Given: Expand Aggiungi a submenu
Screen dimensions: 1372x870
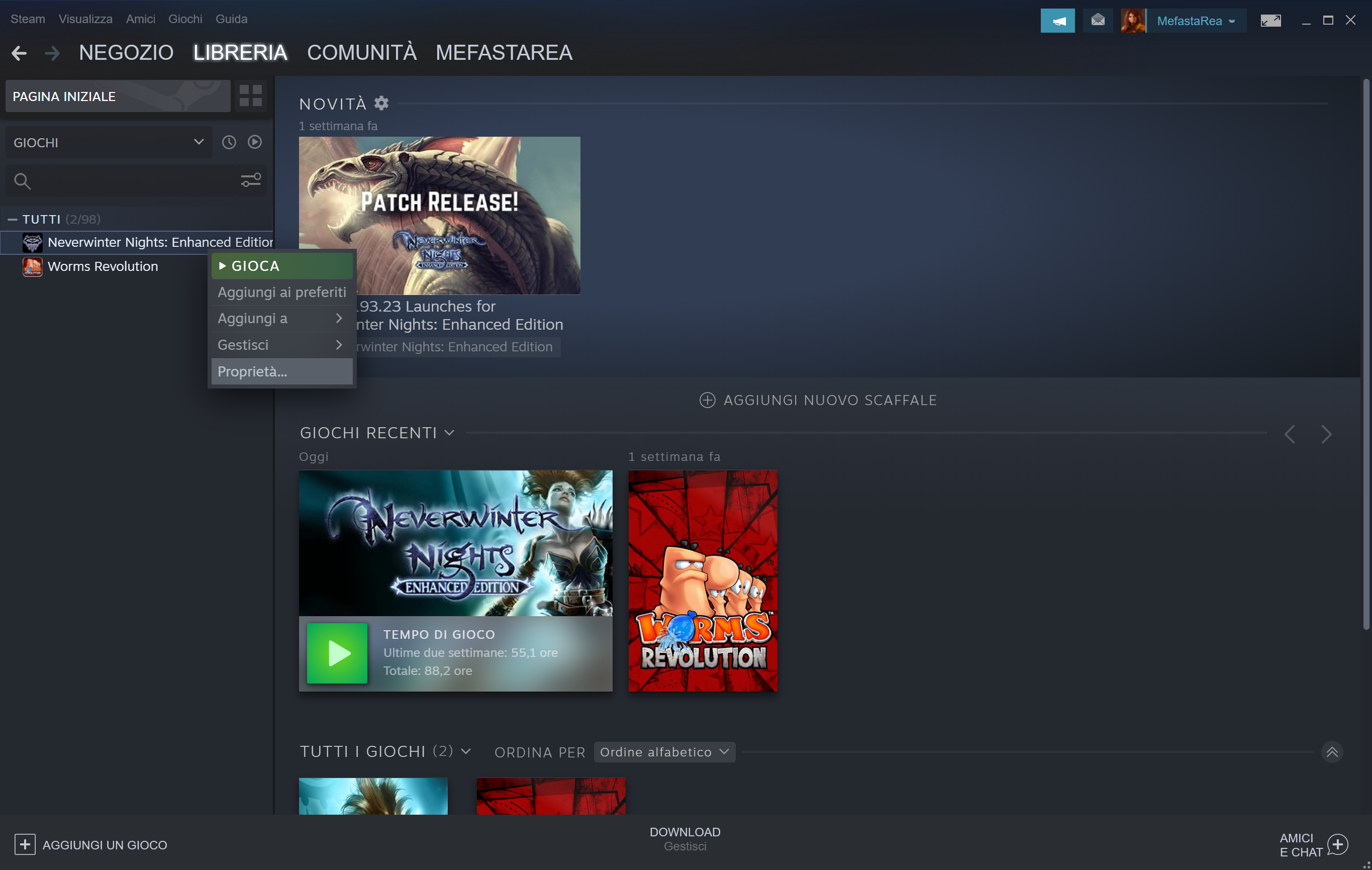Looking at the screenshot, I should [x=282, y=319].
